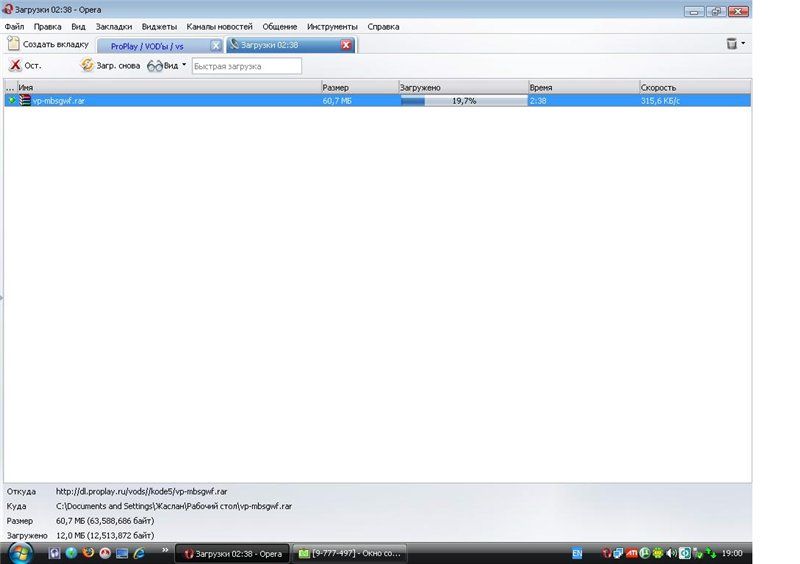
Task: Sort by Загружено column header
Action: [x=463, y=87]
